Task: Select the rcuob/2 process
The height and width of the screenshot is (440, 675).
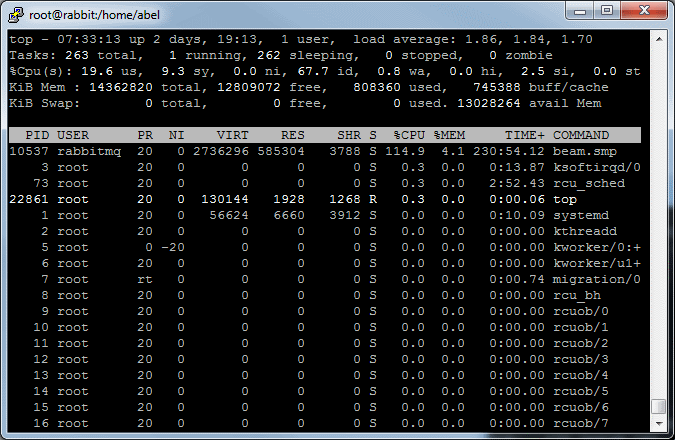Action: 581,344
